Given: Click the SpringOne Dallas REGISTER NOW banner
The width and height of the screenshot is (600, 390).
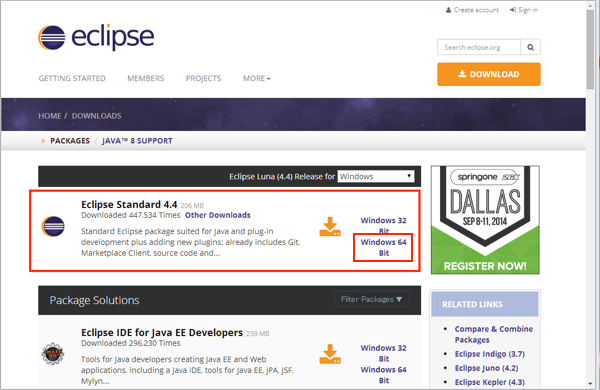Looking at the screenshot, I should (485, 220).
